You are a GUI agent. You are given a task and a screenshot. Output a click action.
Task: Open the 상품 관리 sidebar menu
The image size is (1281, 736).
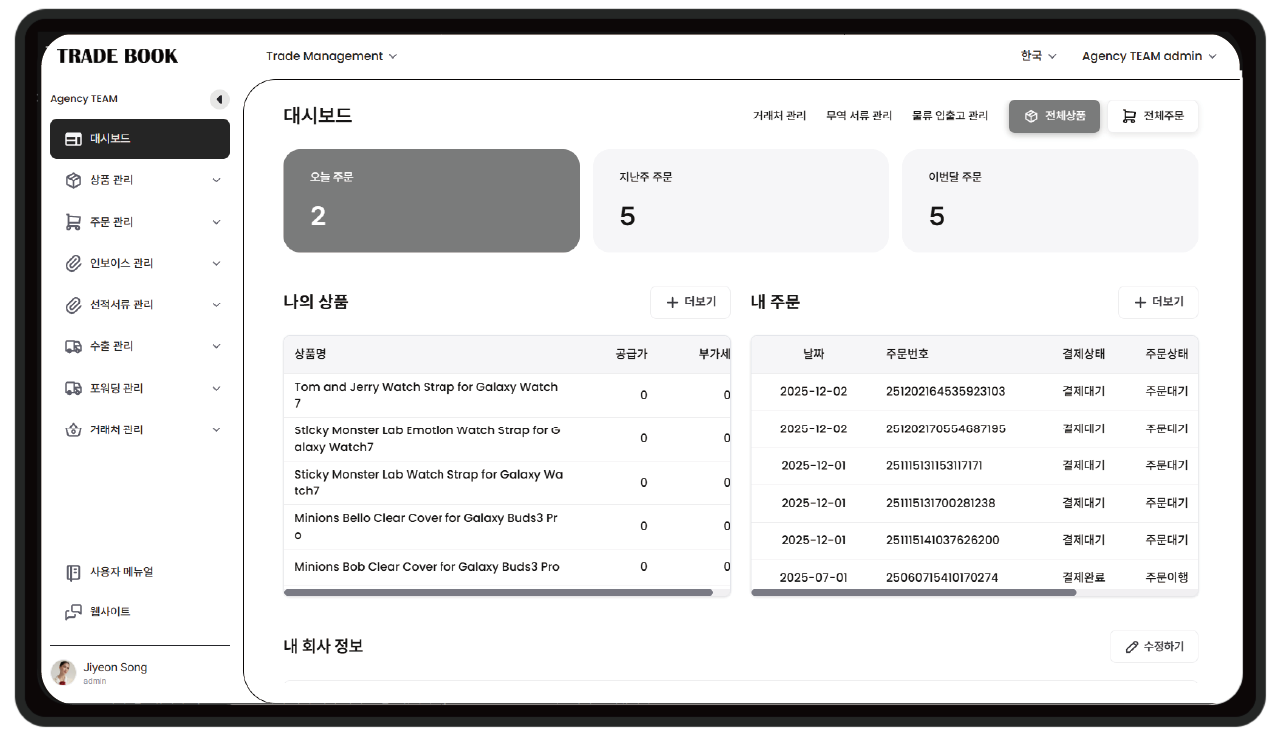point(140,180)
